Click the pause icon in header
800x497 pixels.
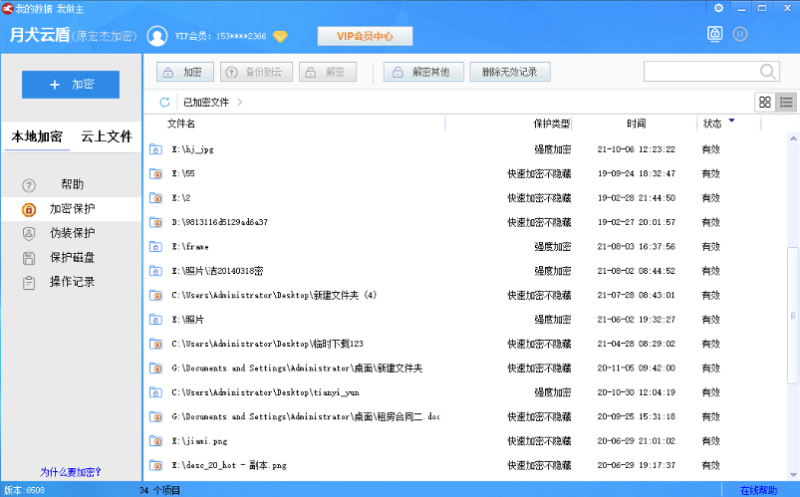pyautogui.click(x=740, y=34)
